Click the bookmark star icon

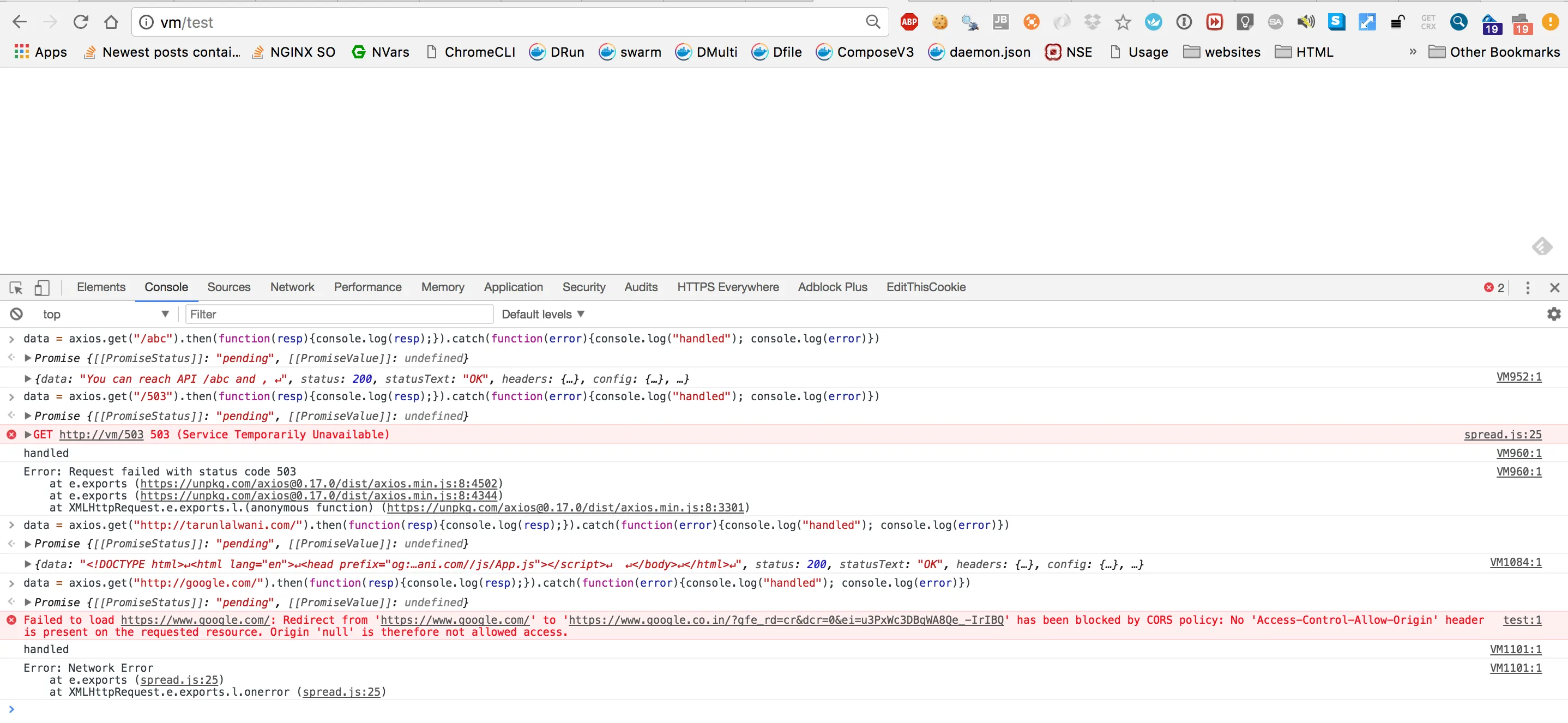[x=1123, y=22]
